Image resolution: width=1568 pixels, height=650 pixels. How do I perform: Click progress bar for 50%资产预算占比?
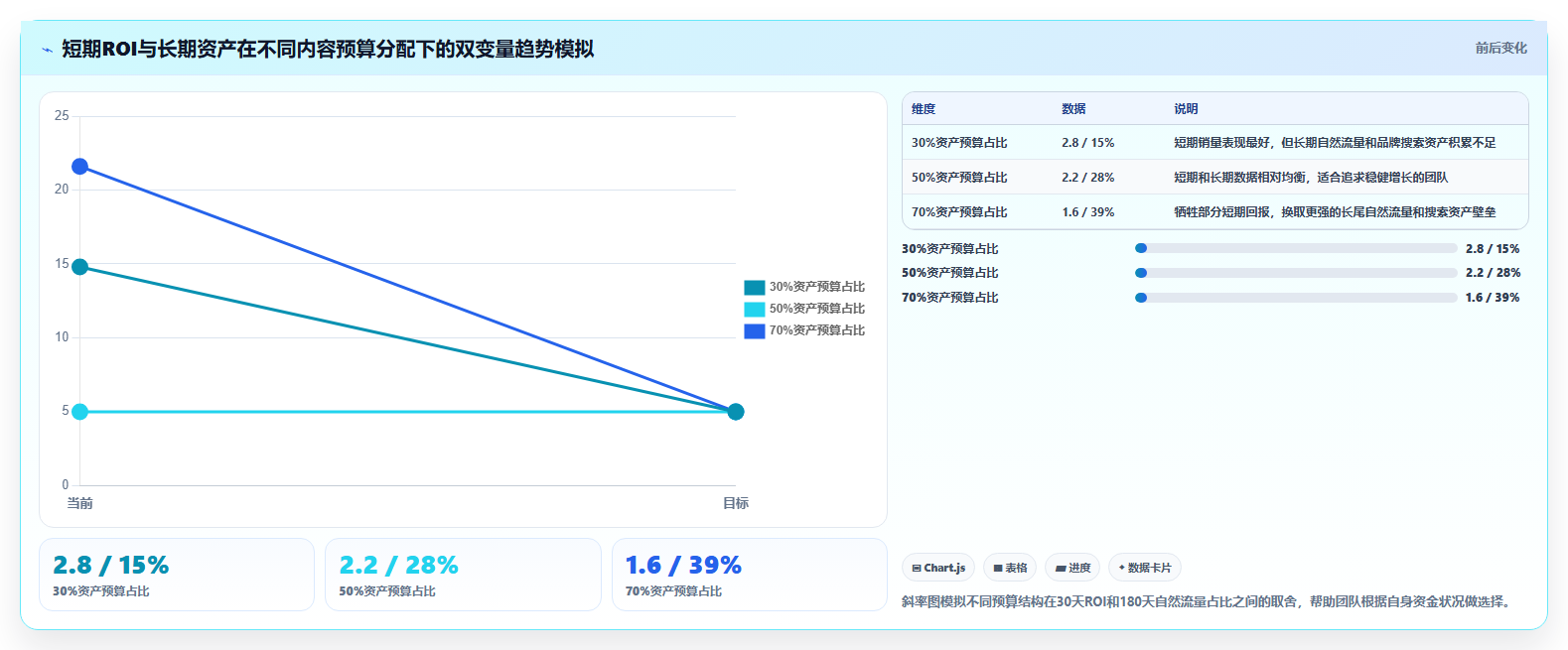coord(1296,273)
